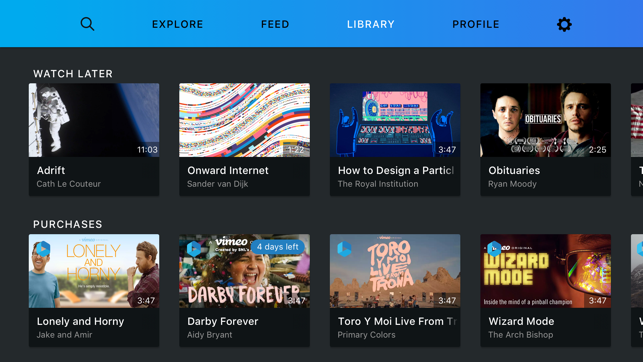Play Toro Y Moi Live From Trona thumbnail
643x362 pixels.
(395, 271)
